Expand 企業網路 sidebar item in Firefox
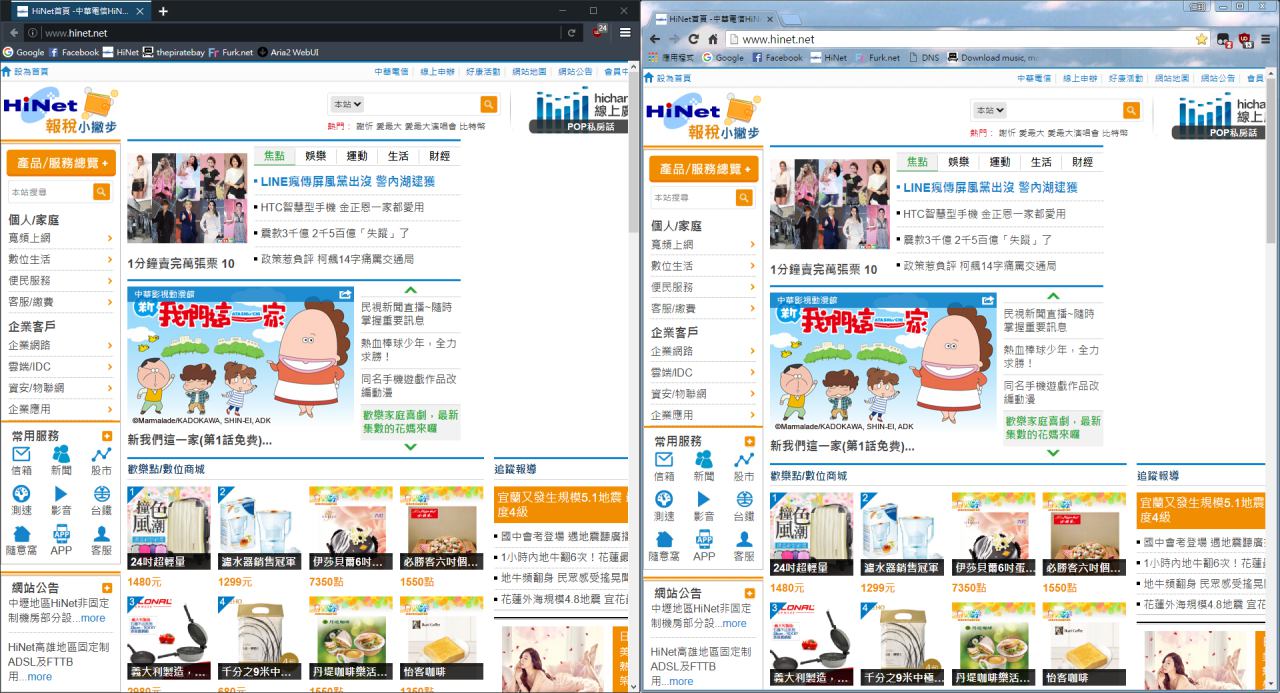 [61, 345]
